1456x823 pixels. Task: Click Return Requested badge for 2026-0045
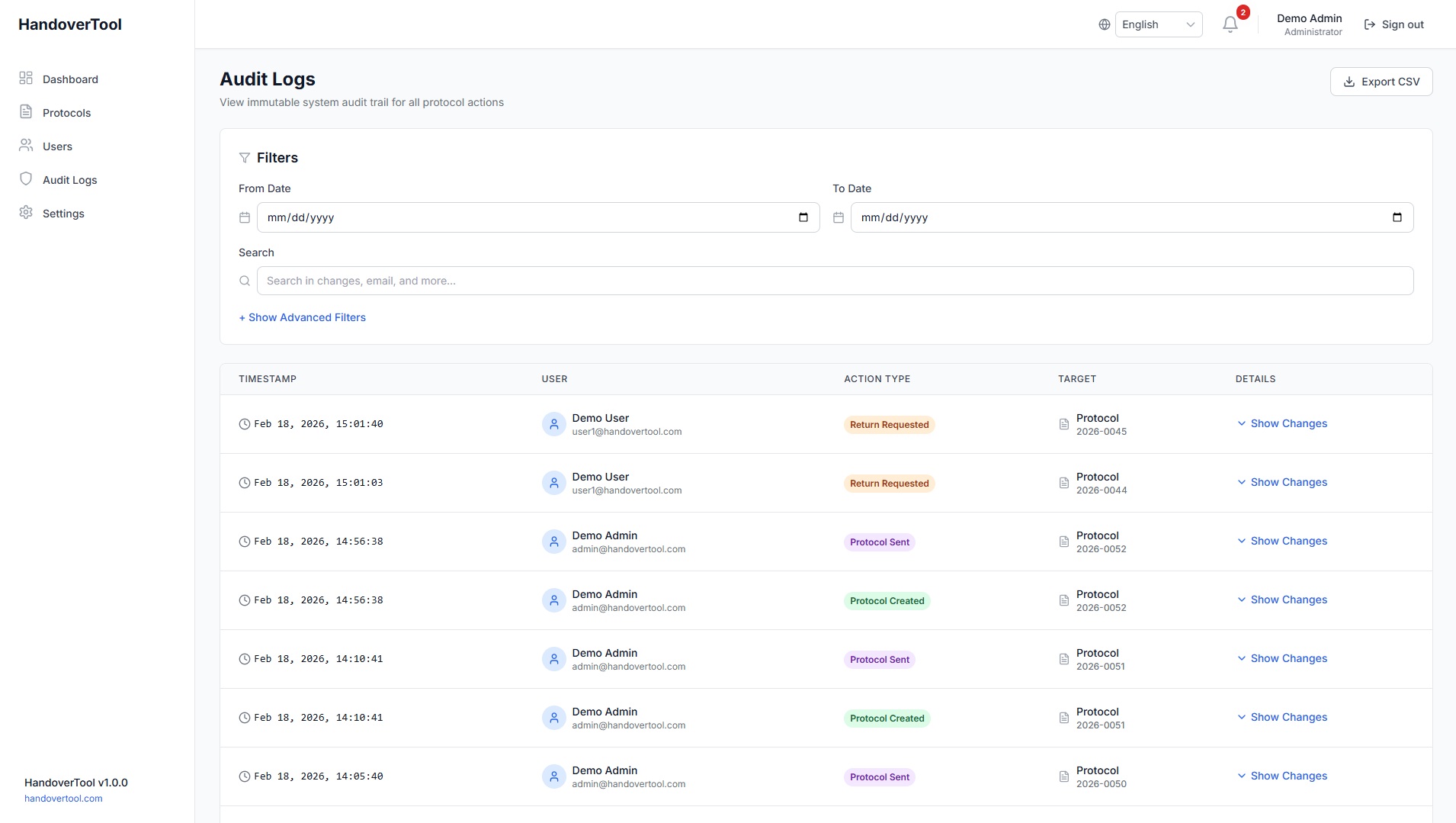pyautogui.click(x=889, y=425)
